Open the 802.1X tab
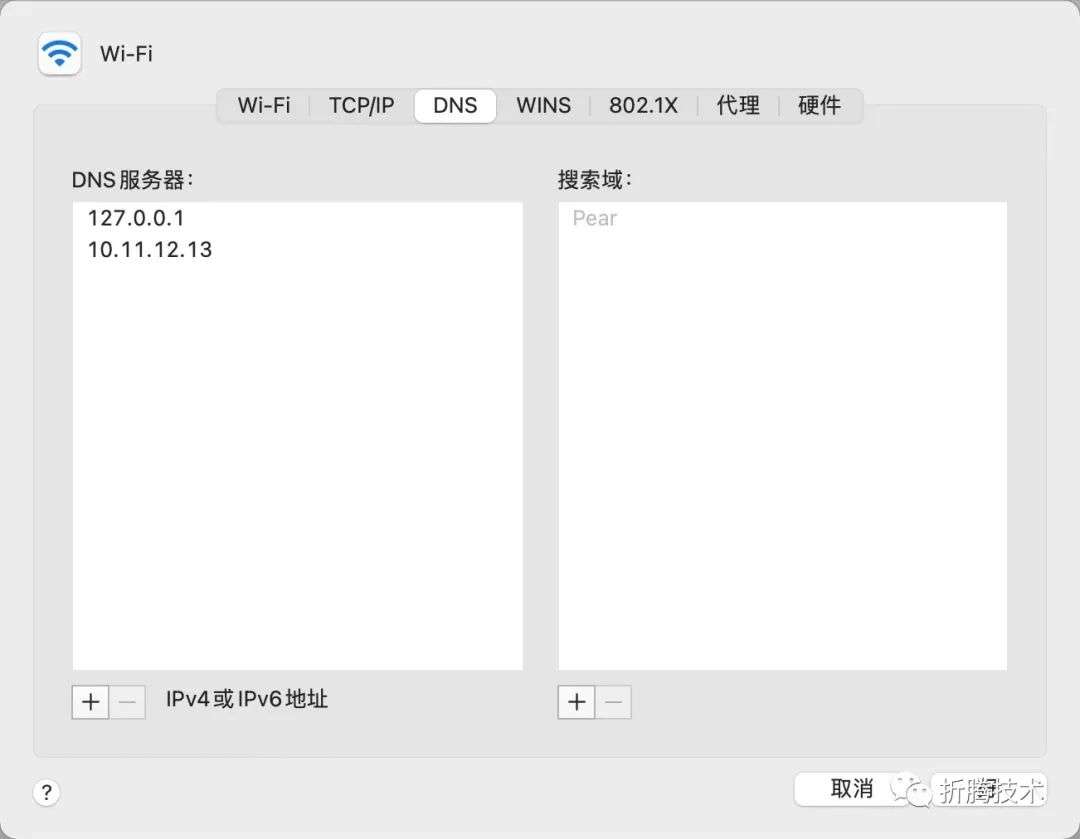The image size is (1080, 839). (x=643, y=105)
